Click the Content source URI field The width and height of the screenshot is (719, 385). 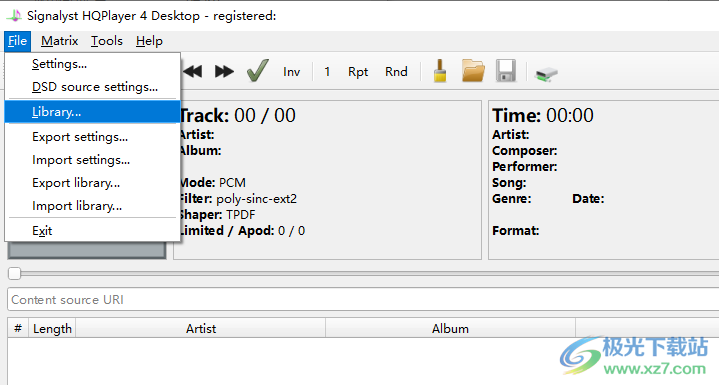pyautogui.click(x=363, y=300)
